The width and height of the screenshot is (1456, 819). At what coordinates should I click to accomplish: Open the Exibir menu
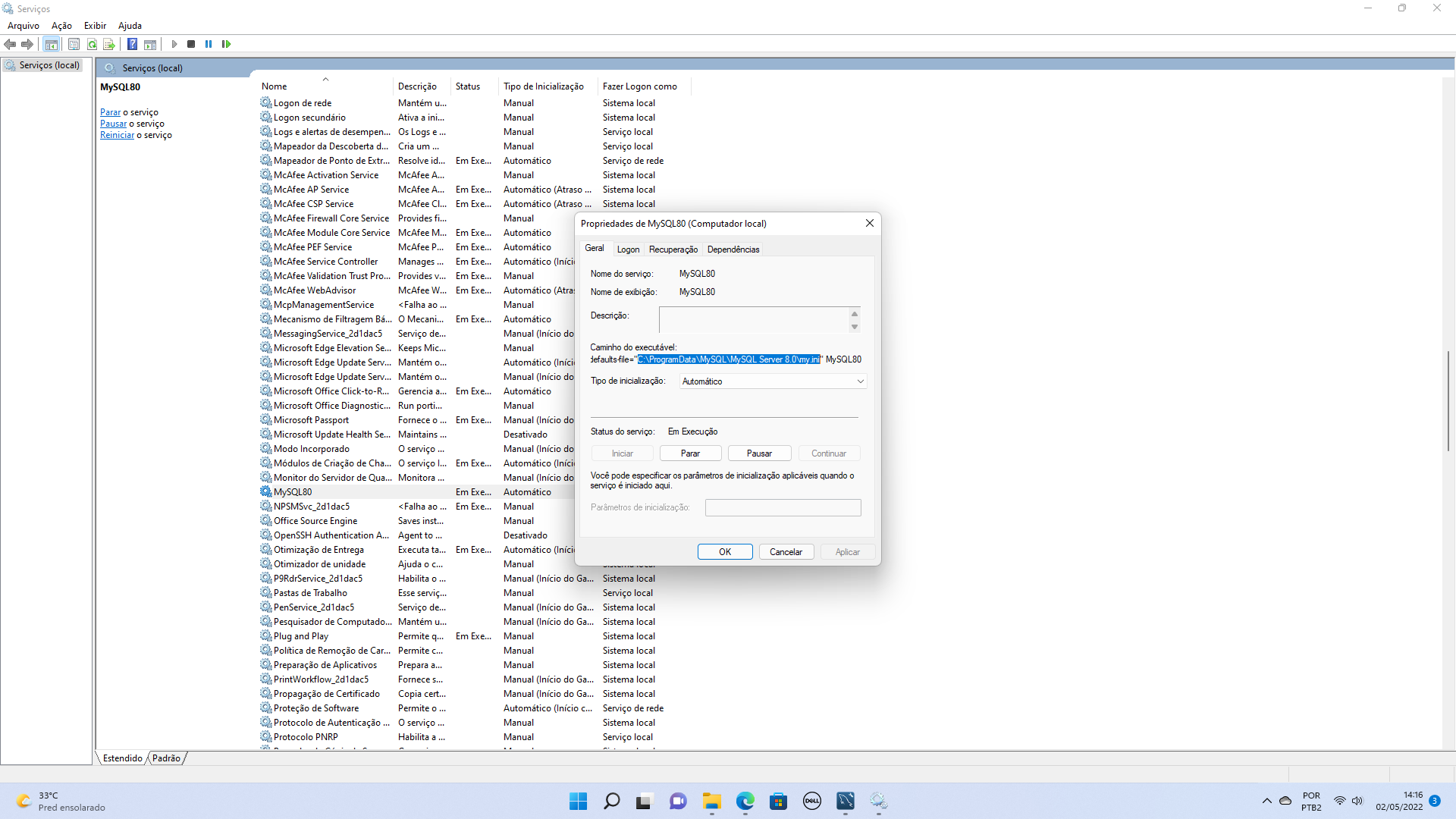point(95,26)
